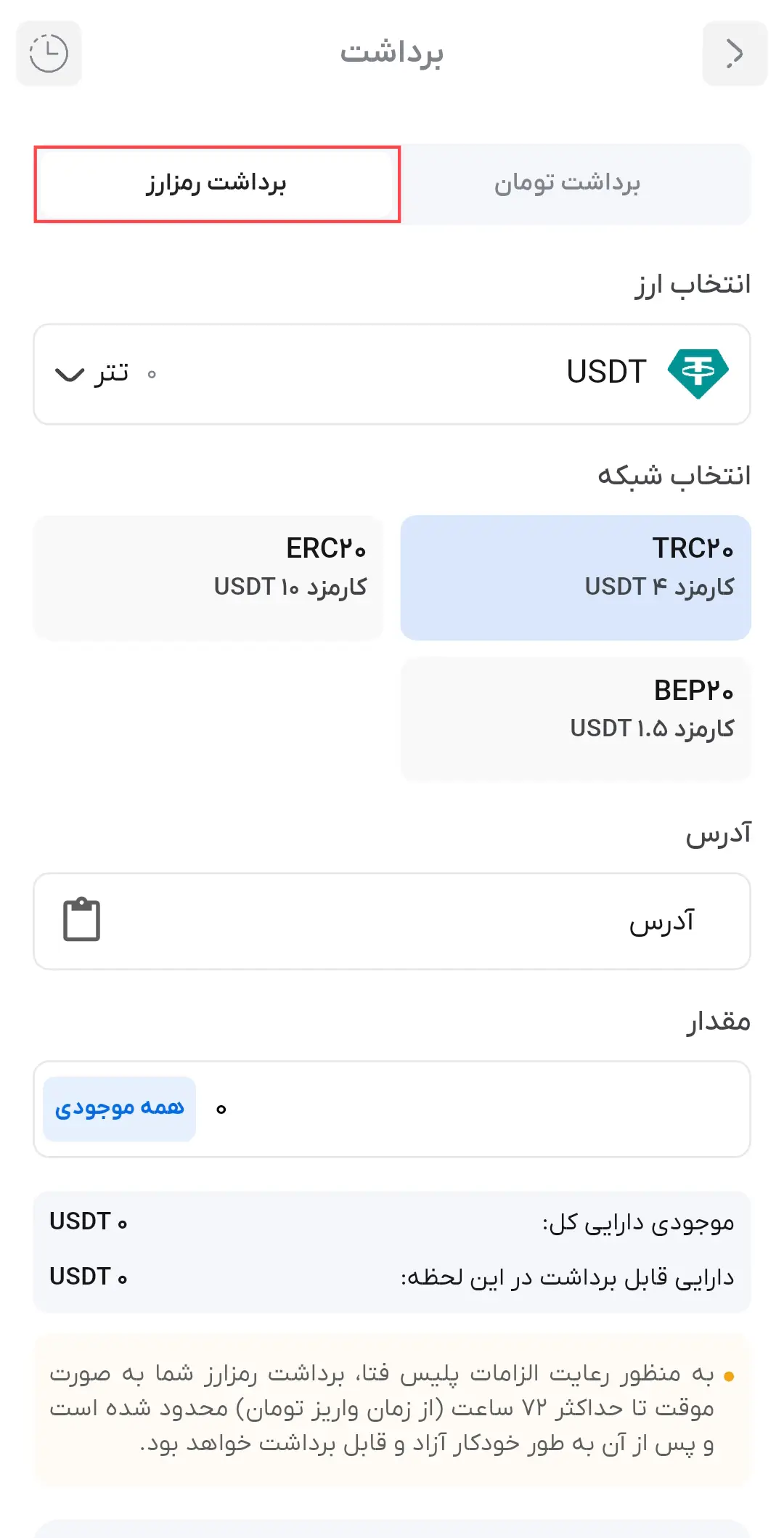
Task: Paste address using clipboard icon
Action: point(81,920)
